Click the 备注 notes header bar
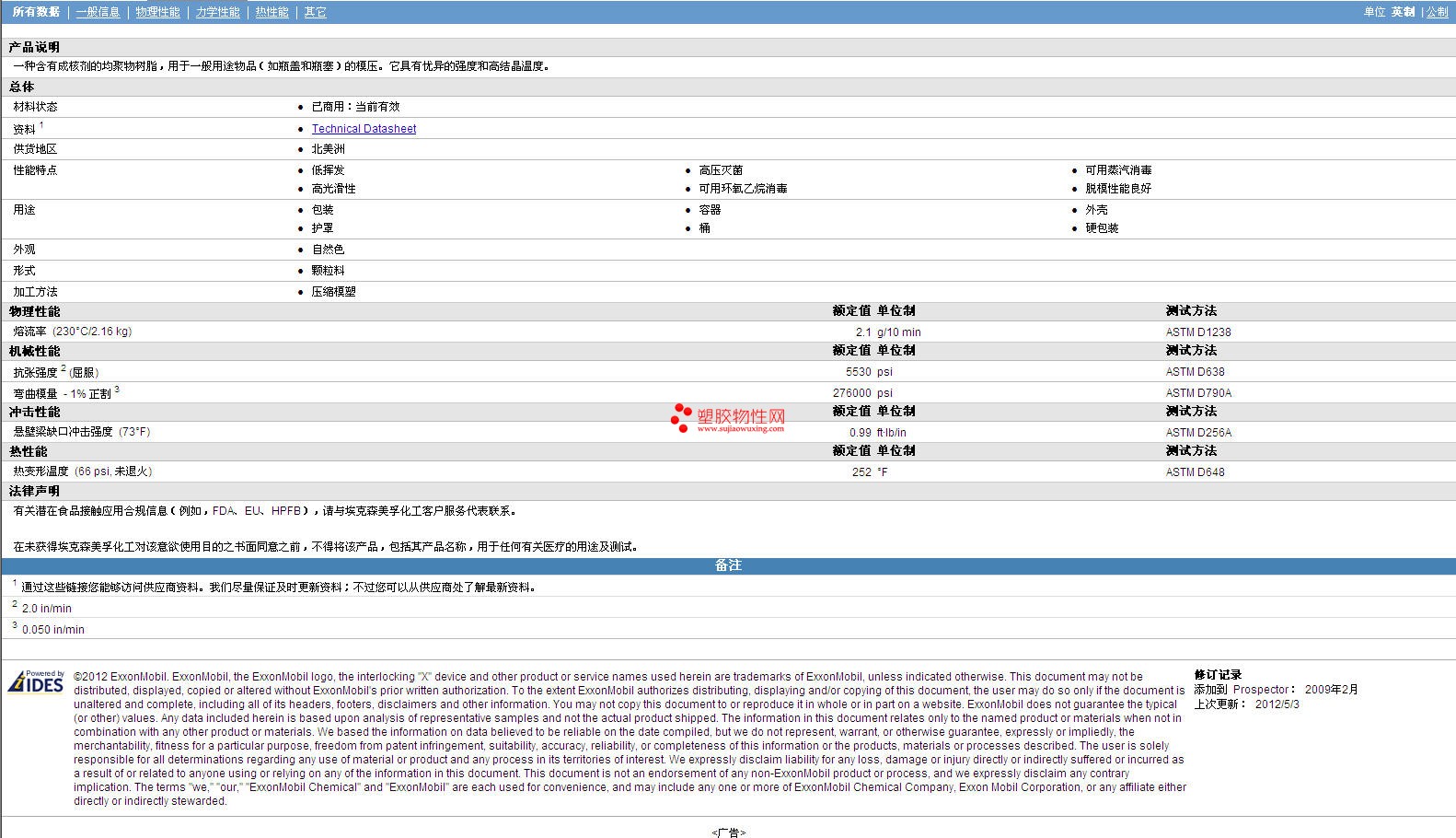 click(728, 565)
